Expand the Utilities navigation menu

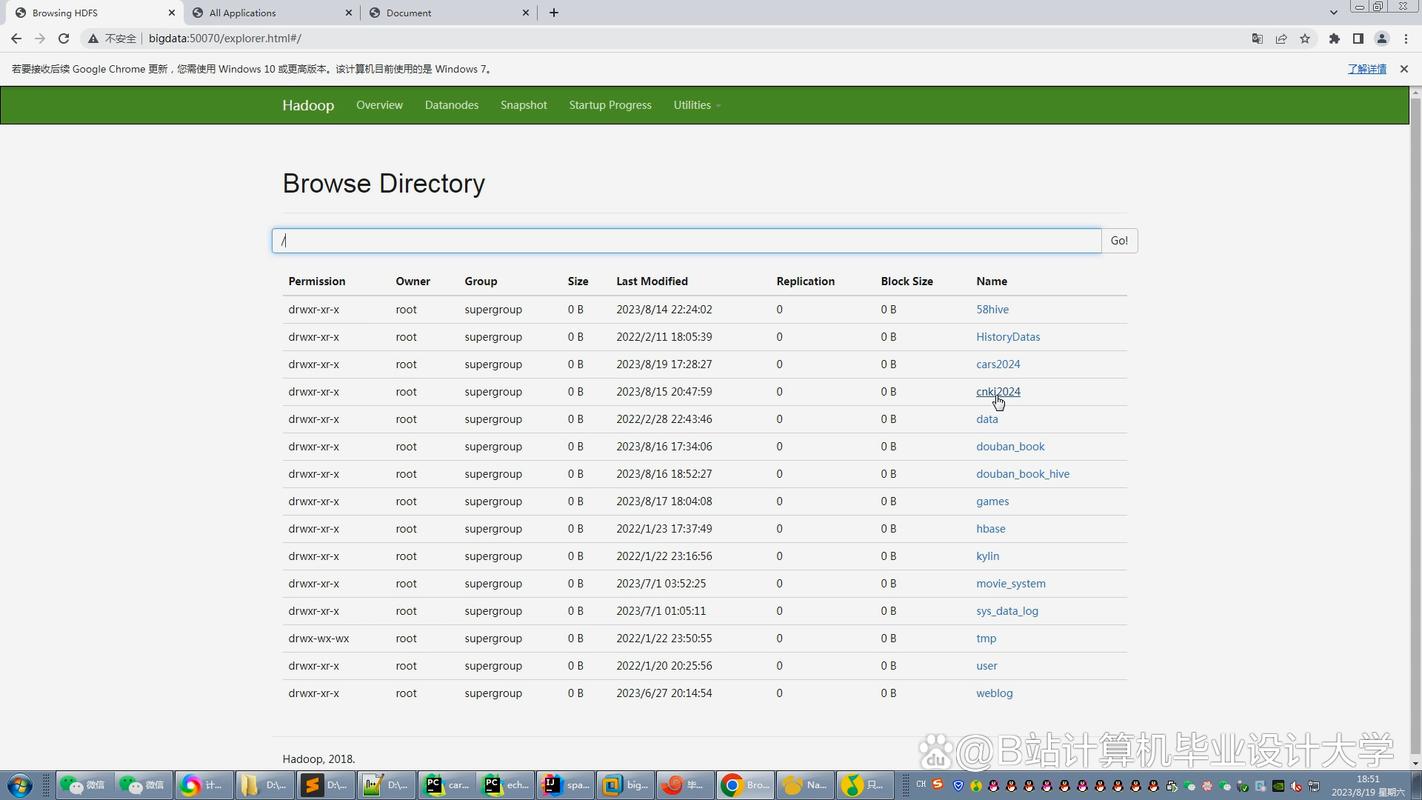click(x=695, y=104)
